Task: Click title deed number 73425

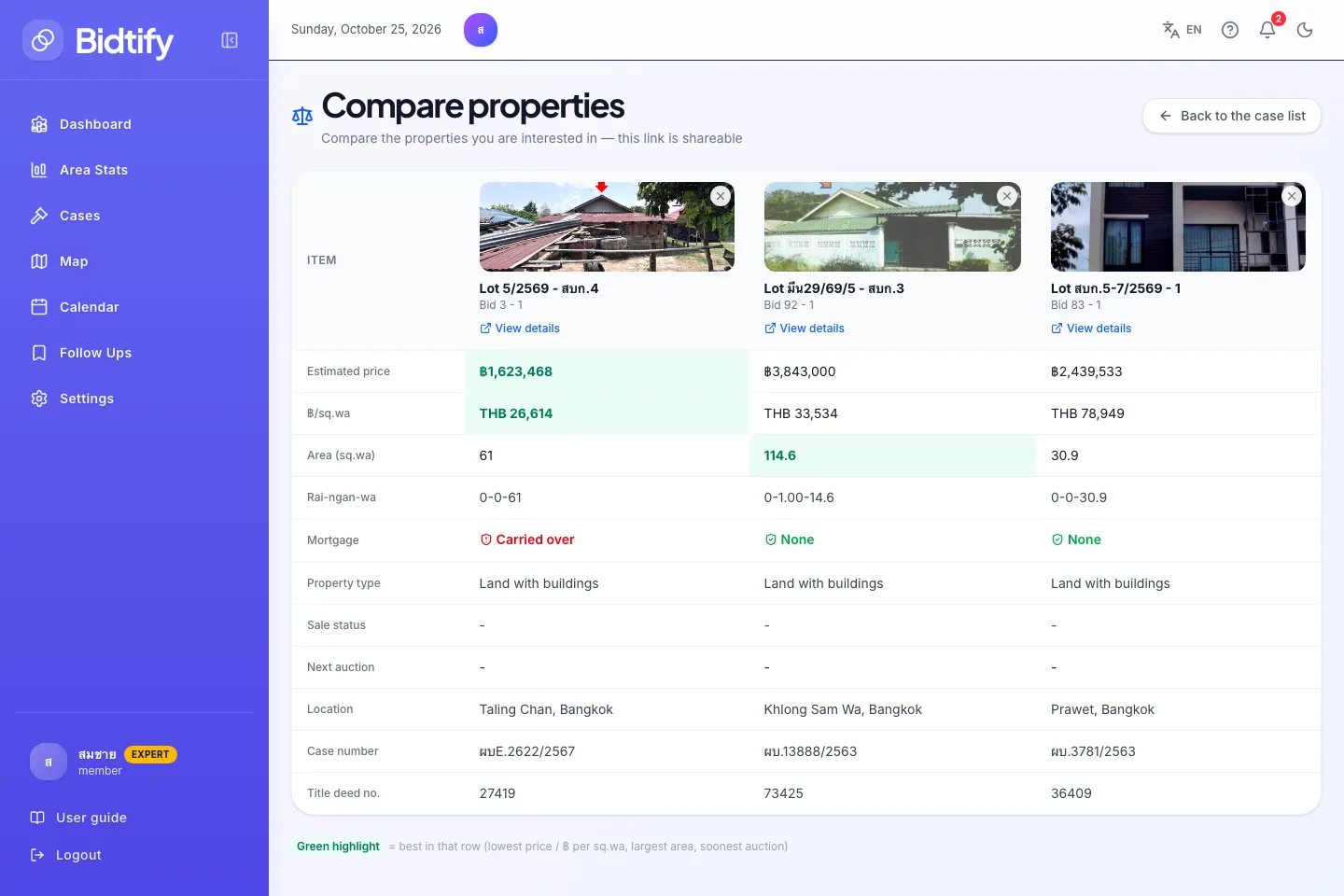Action: [x=784, y=793]
